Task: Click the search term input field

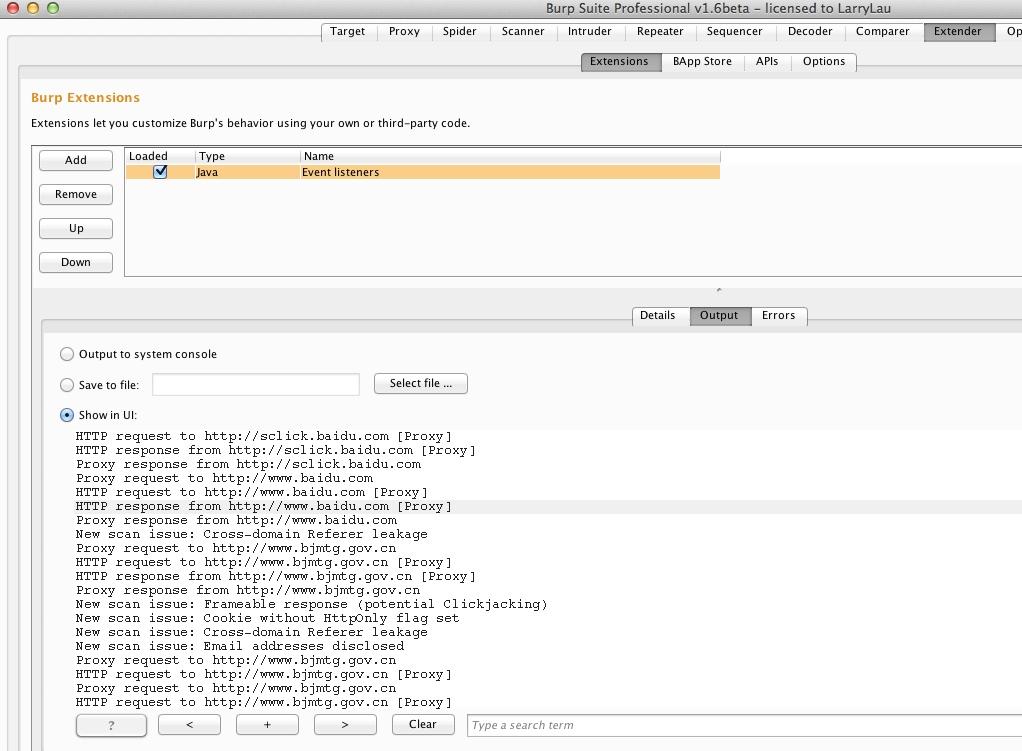Action: 743,725
